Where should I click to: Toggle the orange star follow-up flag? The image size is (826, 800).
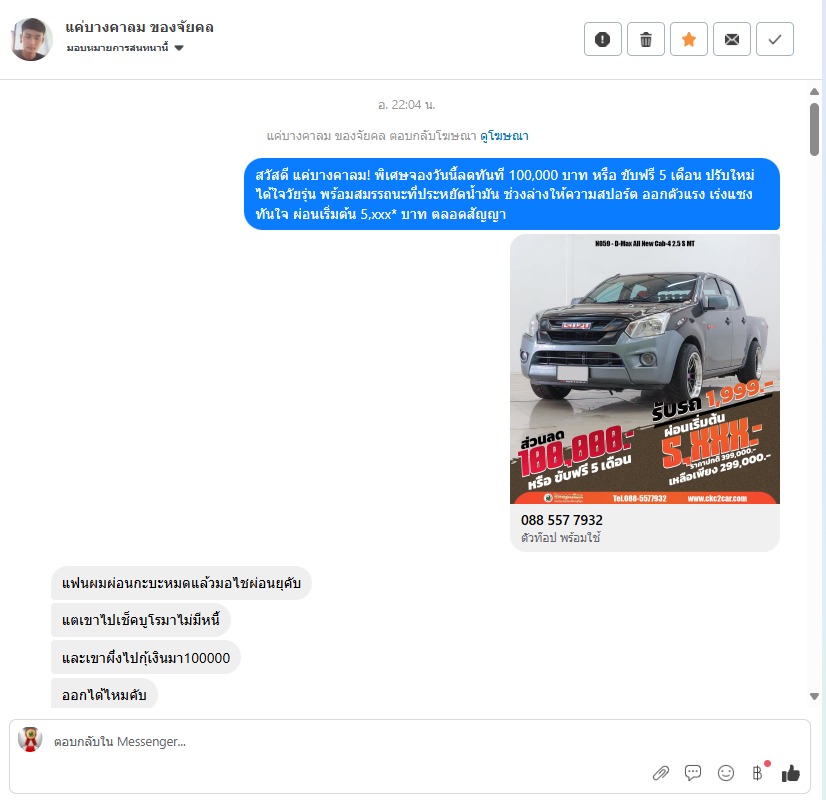click(x=689, y=39)
